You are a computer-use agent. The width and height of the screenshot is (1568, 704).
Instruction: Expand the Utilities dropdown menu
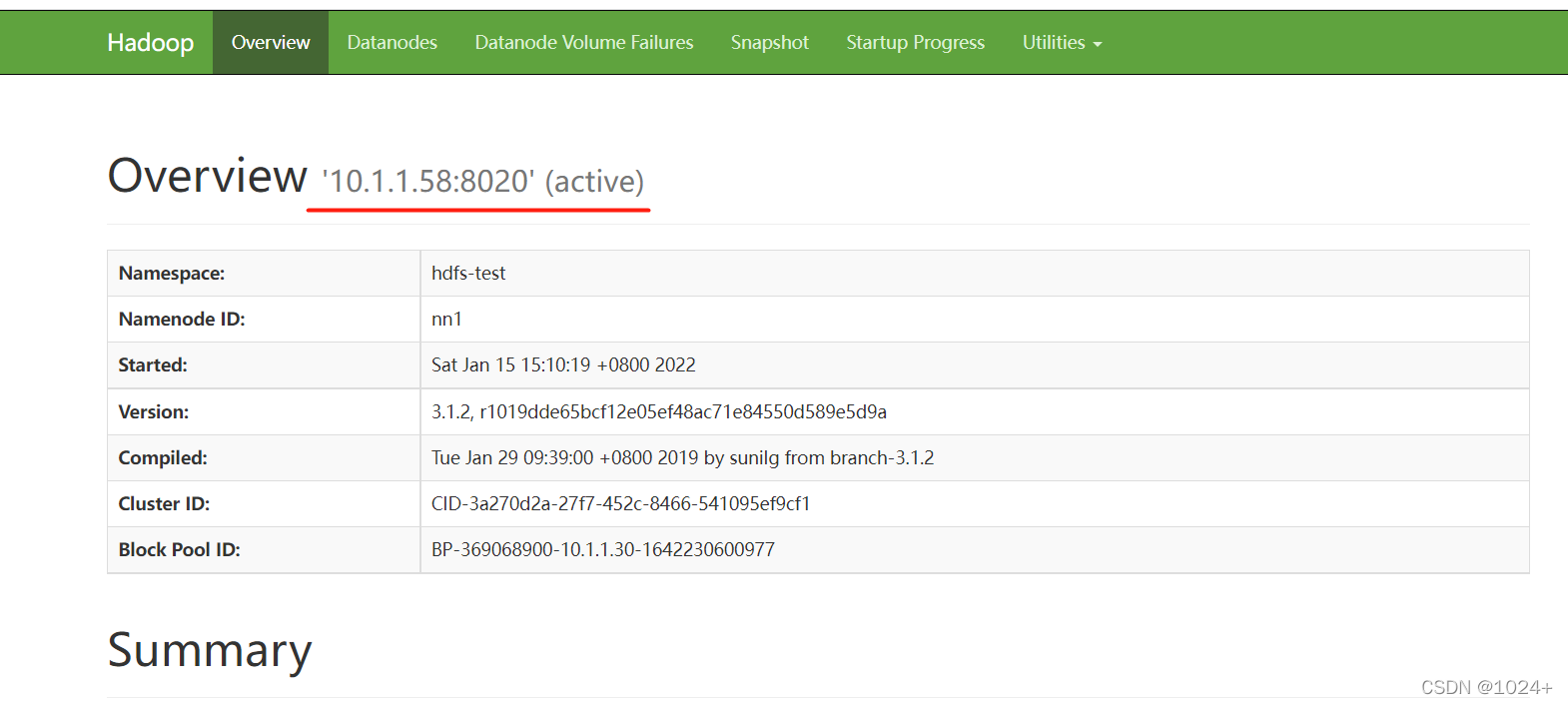[1062, 43]
